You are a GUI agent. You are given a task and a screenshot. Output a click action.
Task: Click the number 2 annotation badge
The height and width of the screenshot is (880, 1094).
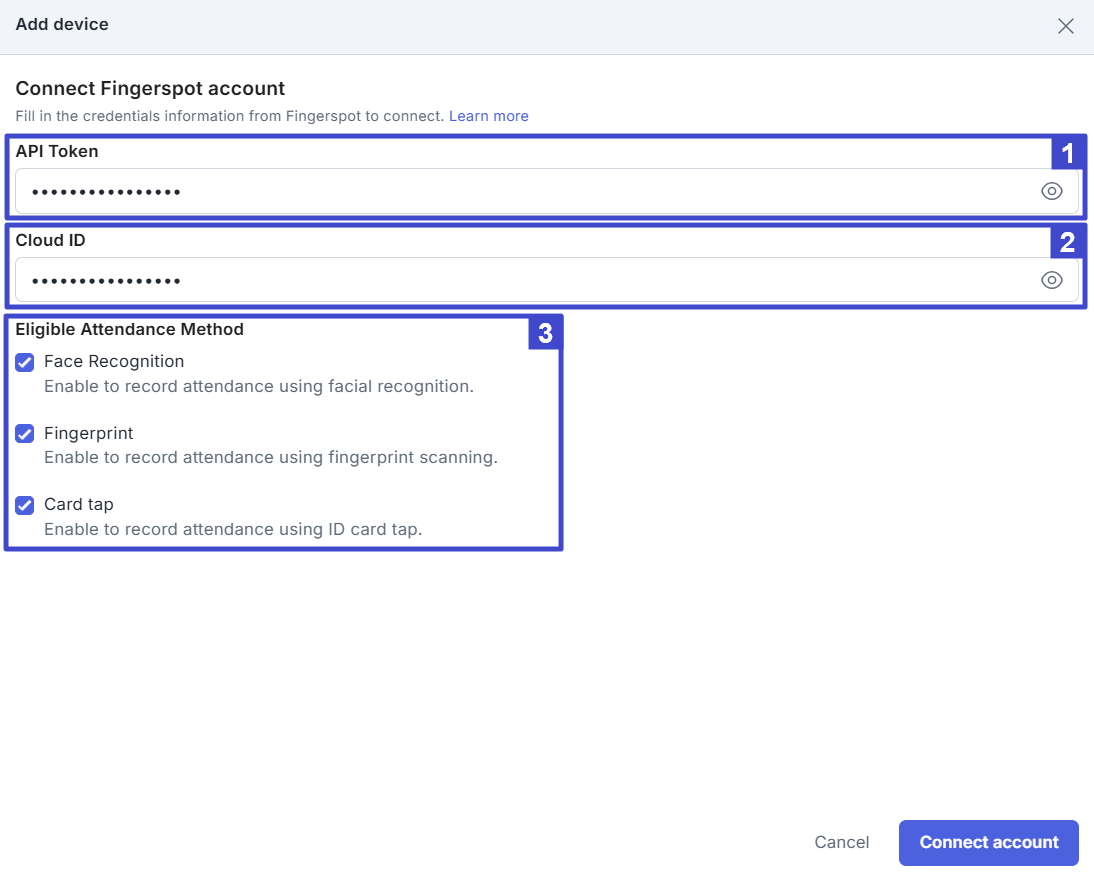[1067, 242]
